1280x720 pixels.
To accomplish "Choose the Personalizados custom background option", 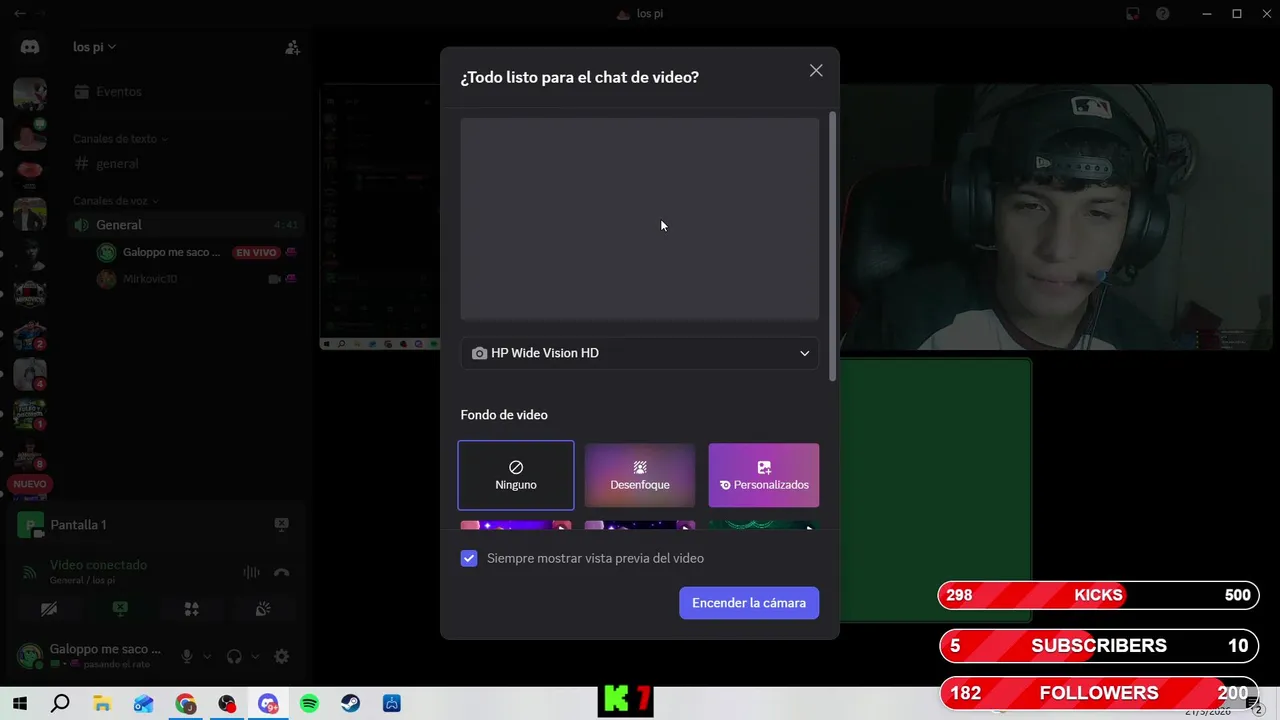I will coord(764,475).
